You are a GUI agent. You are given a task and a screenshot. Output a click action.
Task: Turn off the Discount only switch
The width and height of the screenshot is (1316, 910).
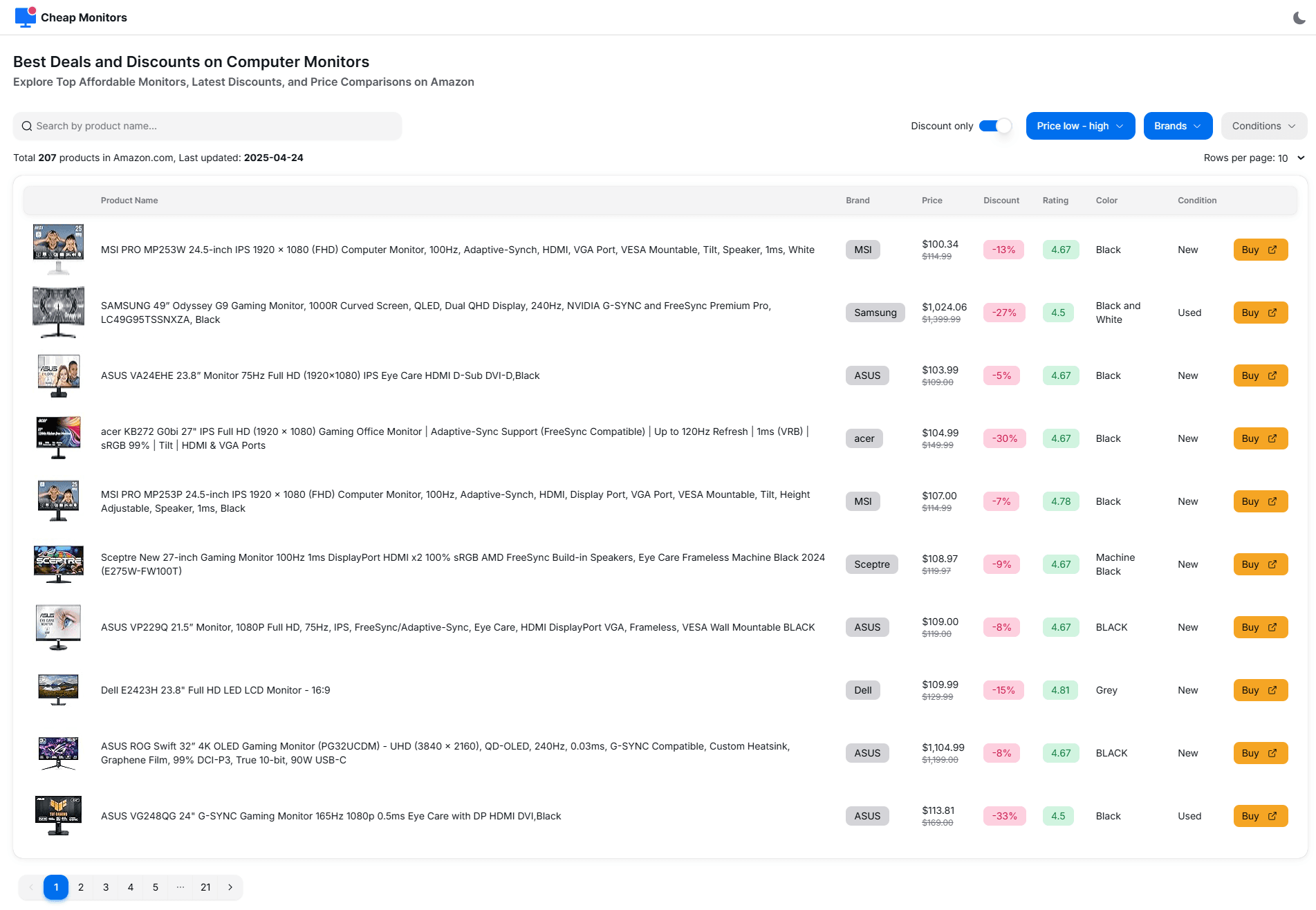tap(995, 126)
